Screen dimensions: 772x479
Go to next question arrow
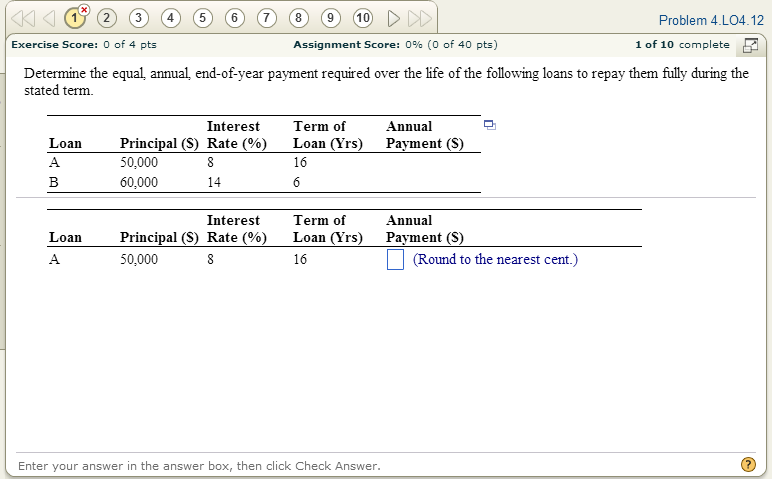click(393, 18)
